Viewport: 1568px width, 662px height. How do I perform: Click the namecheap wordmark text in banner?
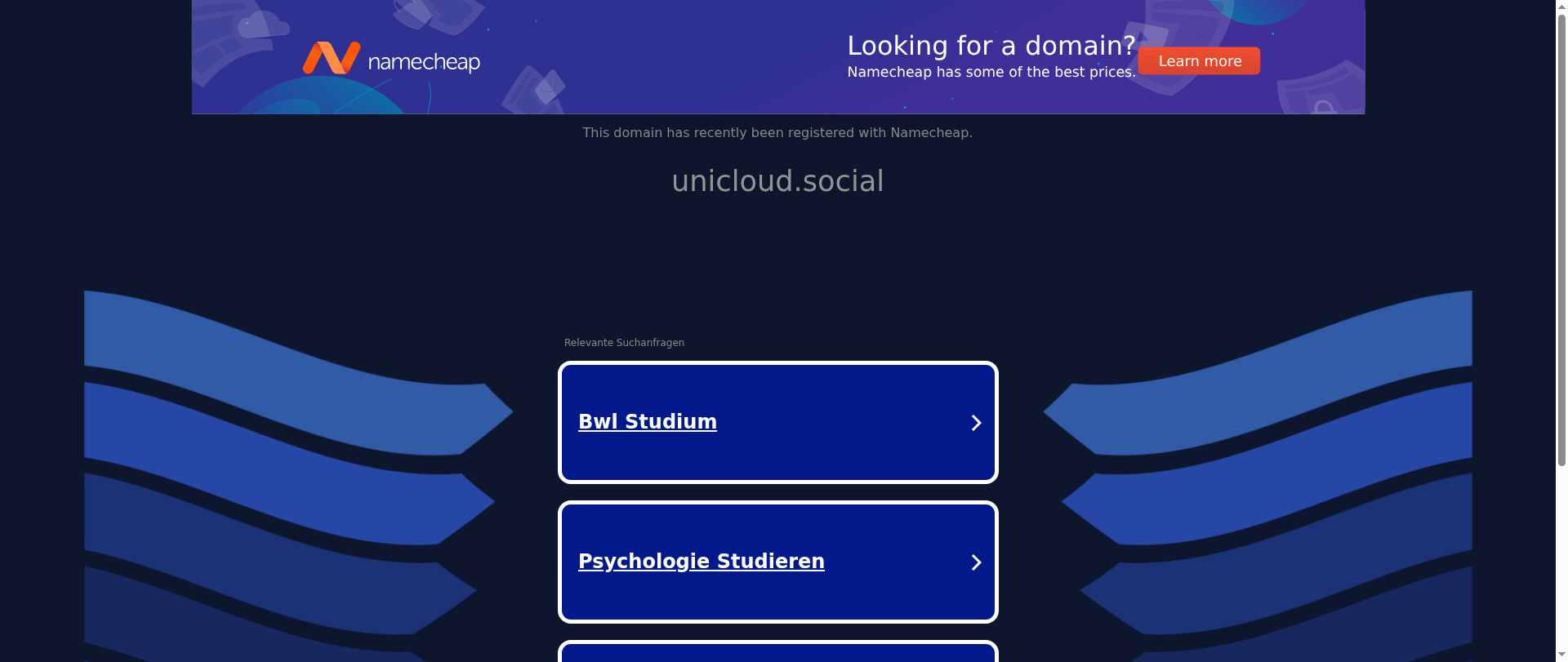[424, 62]
